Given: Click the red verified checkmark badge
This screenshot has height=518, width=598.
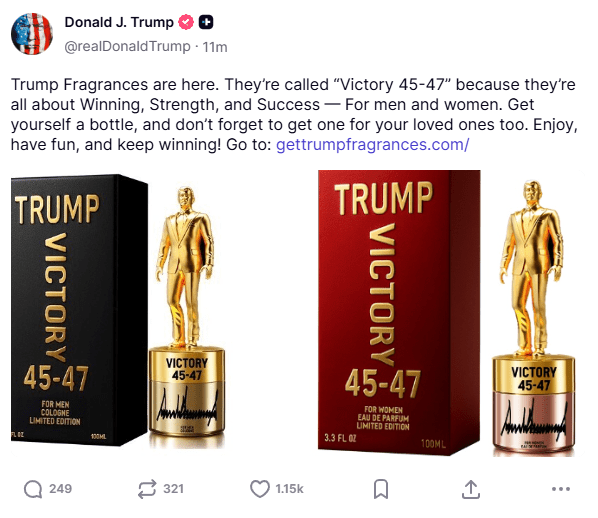Looking at the screenshot, I should [186, 22].
